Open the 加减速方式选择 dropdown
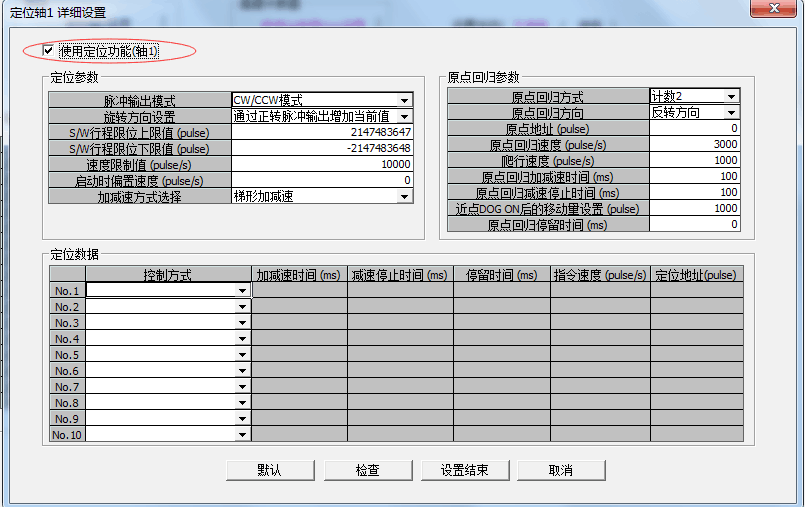Viewport: 805px width, 507px height. tap(404, 197)
